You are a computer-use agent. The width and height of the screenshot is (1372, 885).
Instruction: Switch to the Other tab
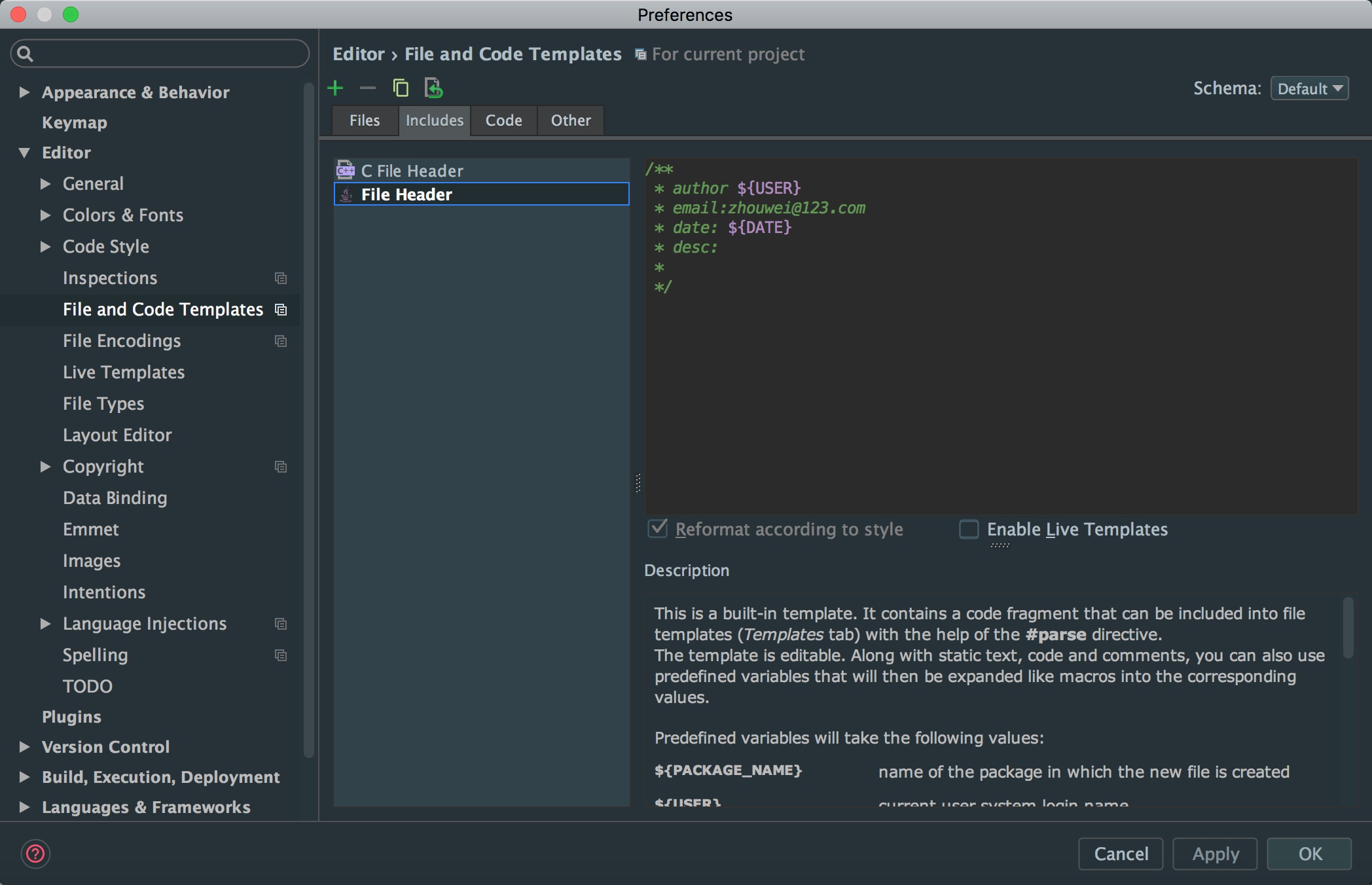tap(571, 120)
